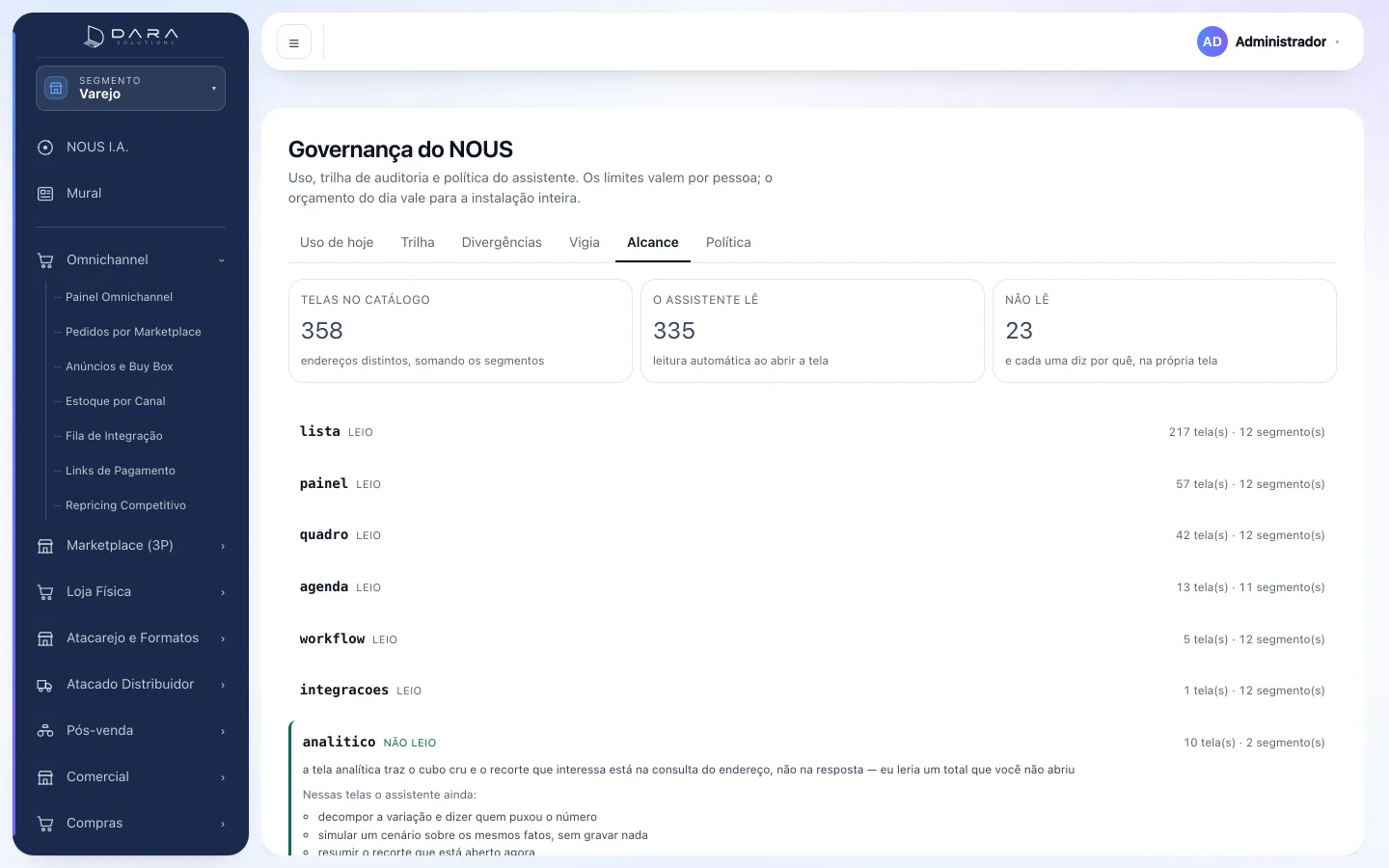Open the Política tab
The height and width of the screenshot is (868, 1389).
tap(728, 242)
